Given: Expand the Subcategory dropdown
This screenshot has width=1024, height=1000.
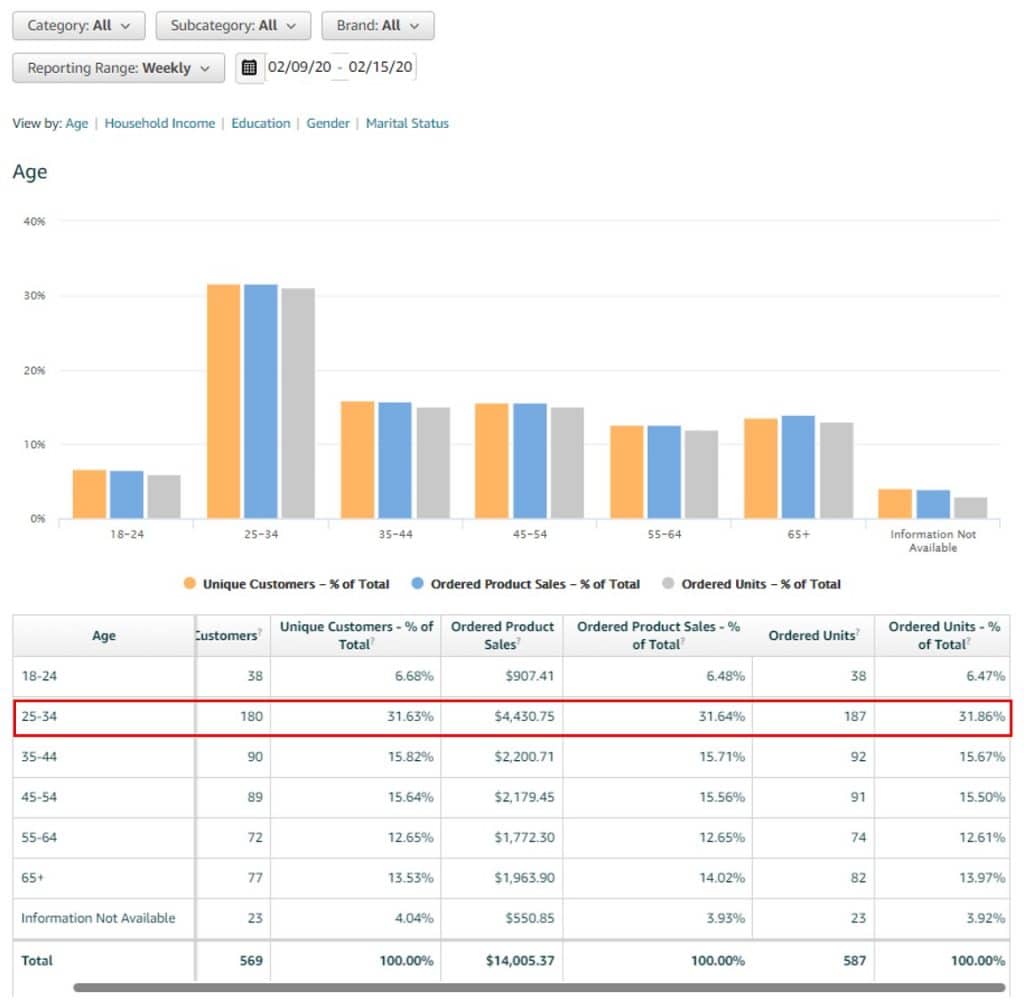Looking at the screenshot, I should pyautogui.click(x=232, y=25).
